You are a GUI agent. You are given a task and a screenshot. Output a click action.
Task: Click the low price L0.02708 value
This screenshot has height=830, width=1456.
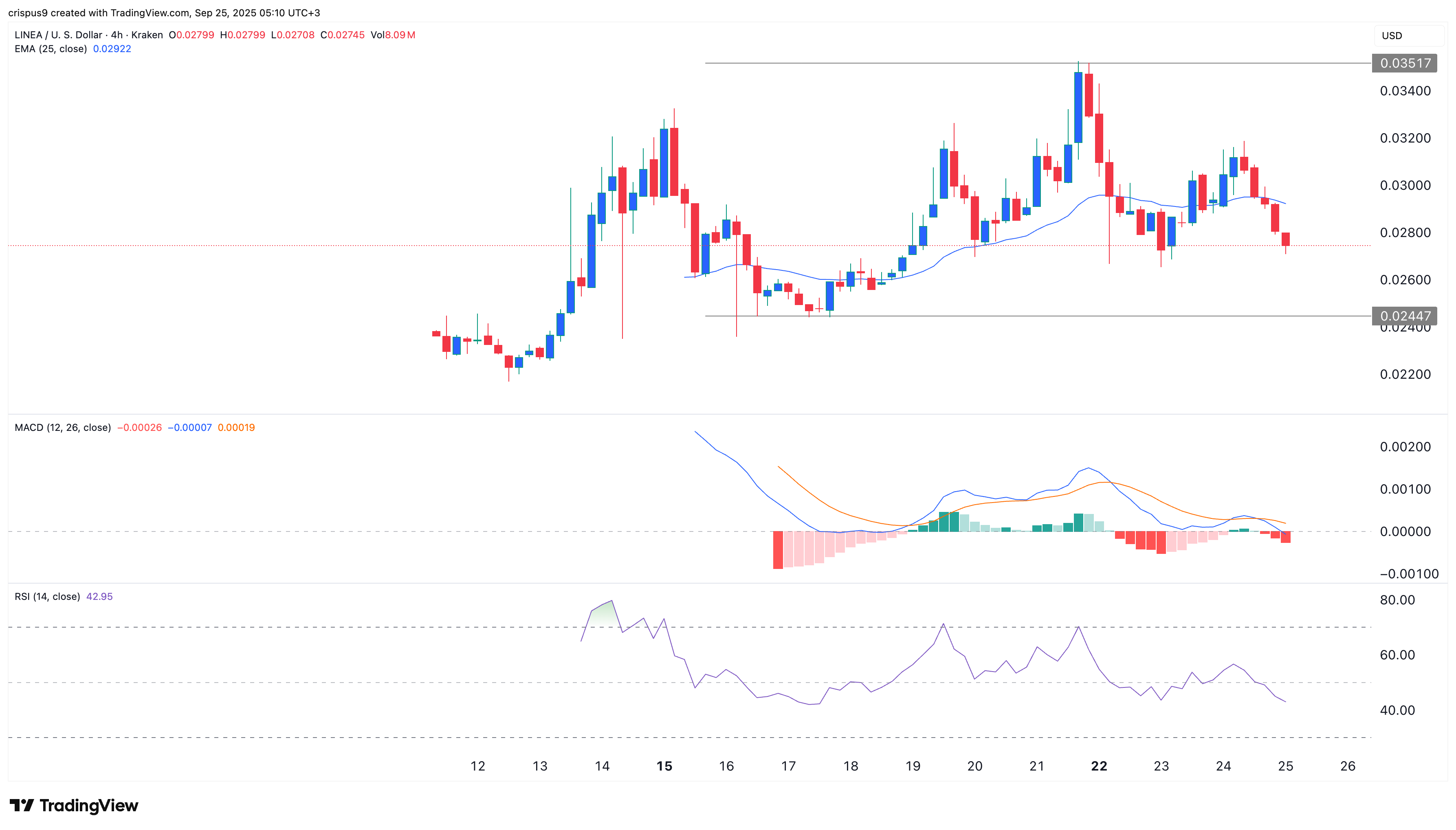click(293, 35)
